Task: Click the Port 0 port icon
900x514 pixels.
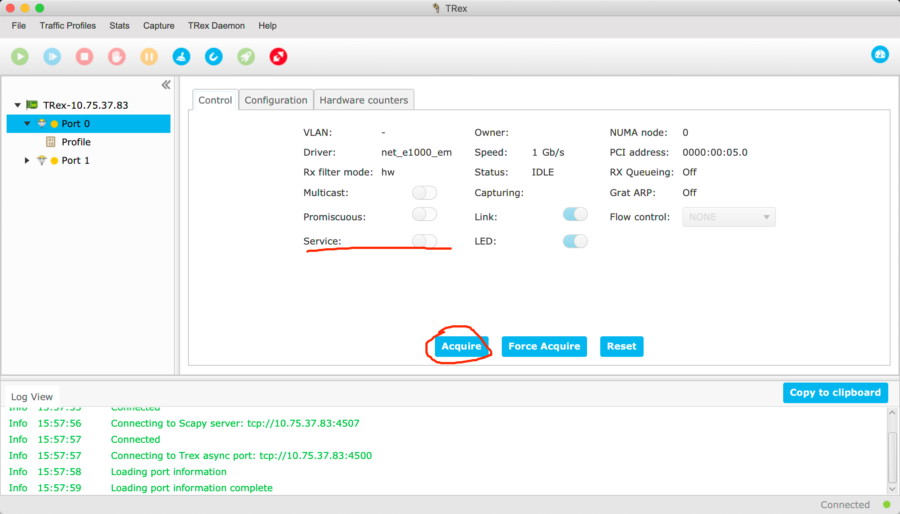Action: click(42, 123)
